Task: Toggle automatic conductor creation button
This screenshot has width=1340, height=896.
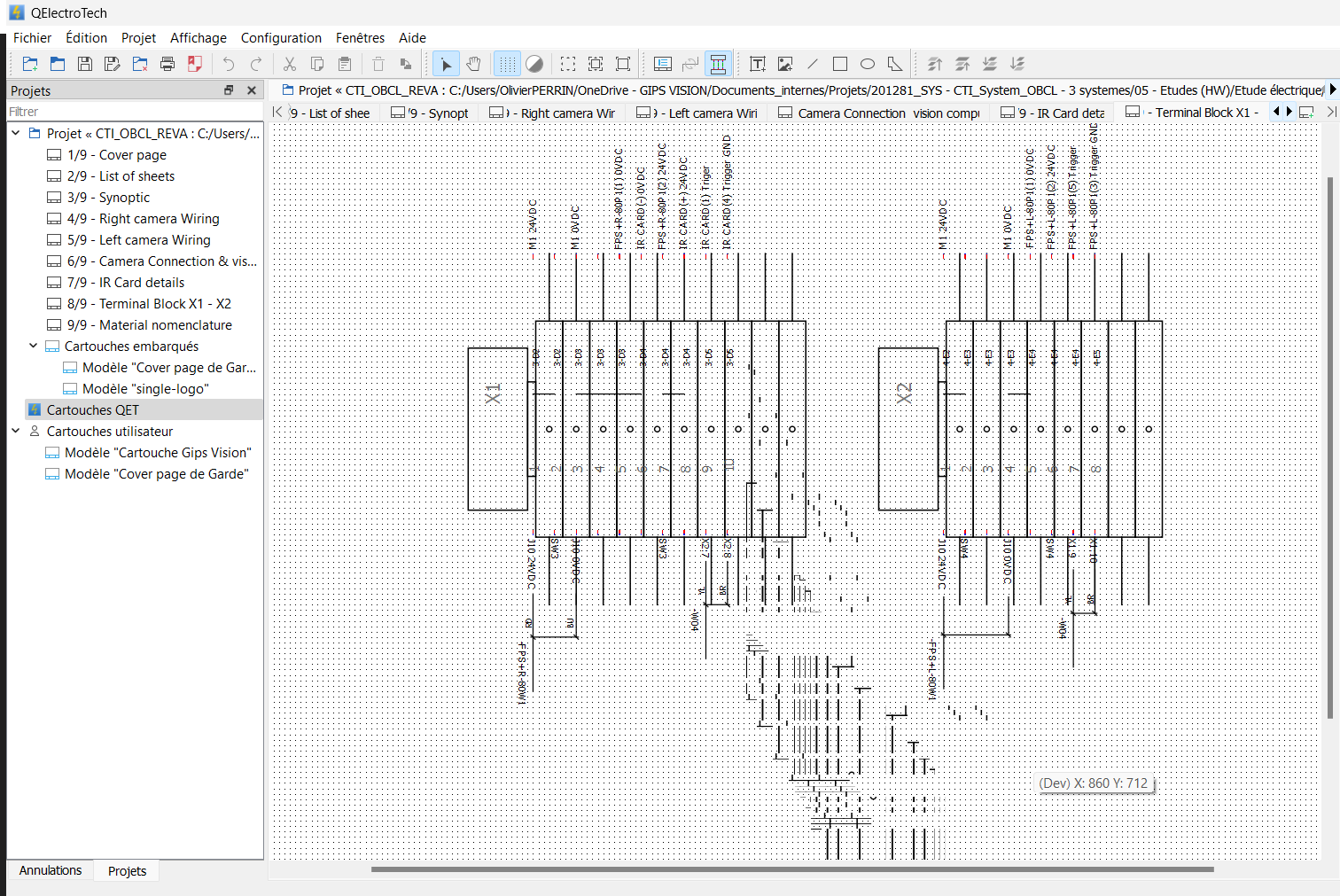Action: (718, 64)
